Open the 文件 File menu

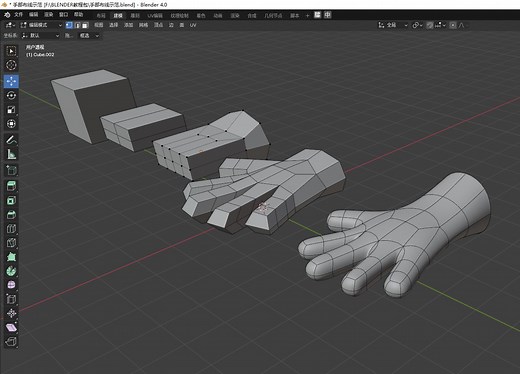18,15
